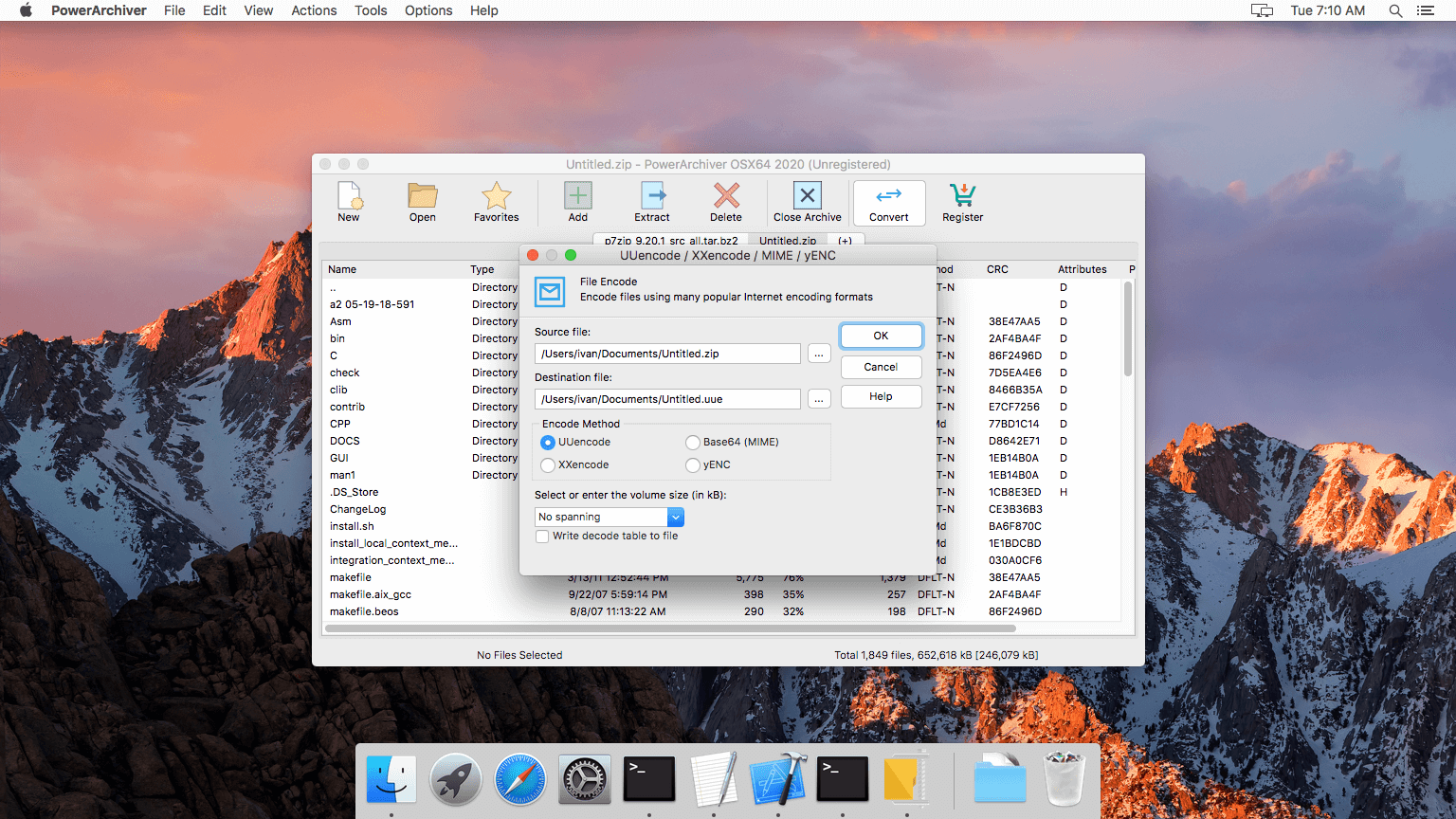The image size is (1456, 819).
Task: Open Finder from the dock
Action: tap(391, 779)
